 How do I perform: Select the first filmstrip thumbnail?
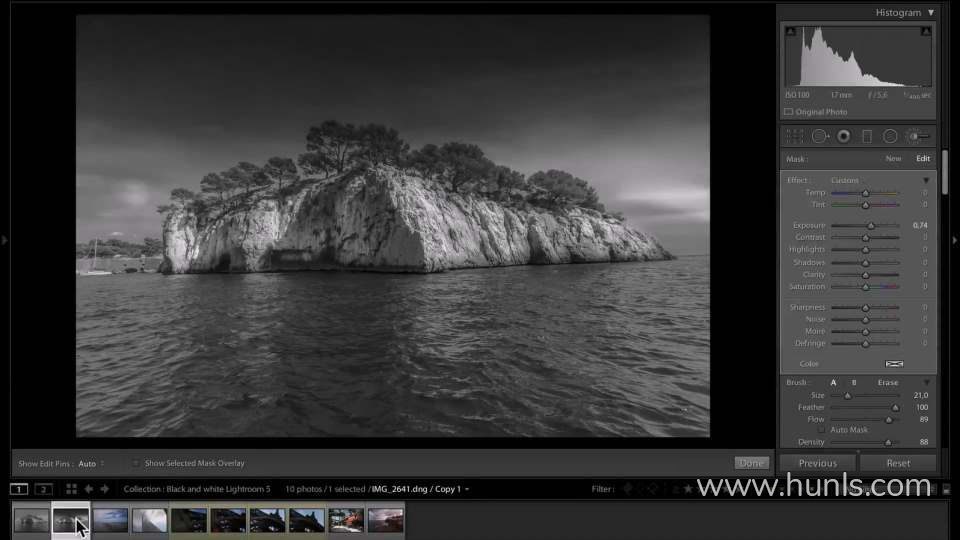31,520
